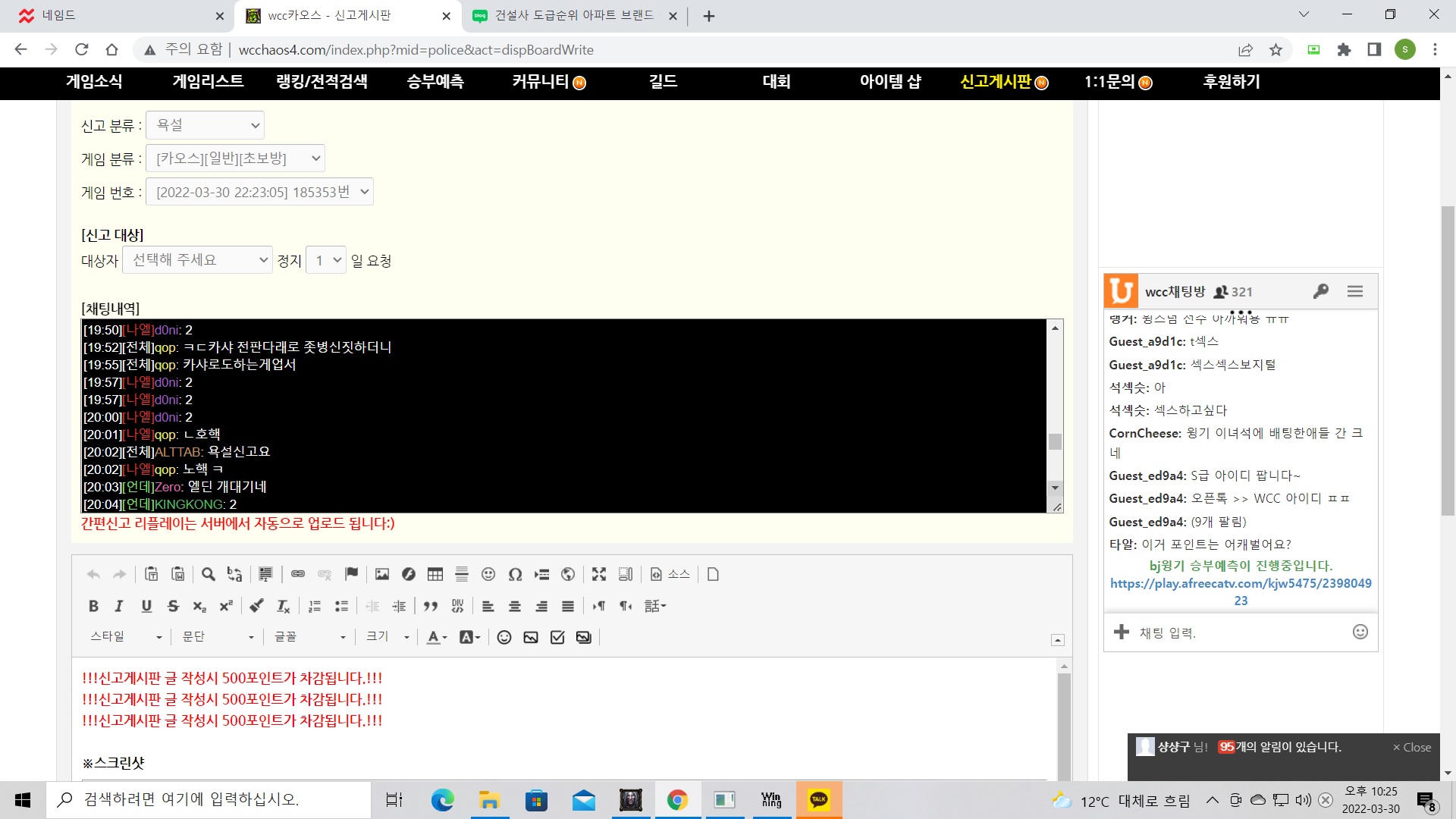This screenshot has width=1456, height=819.
Task: Toggle underline formatting
Action: [x=146, y=606]
